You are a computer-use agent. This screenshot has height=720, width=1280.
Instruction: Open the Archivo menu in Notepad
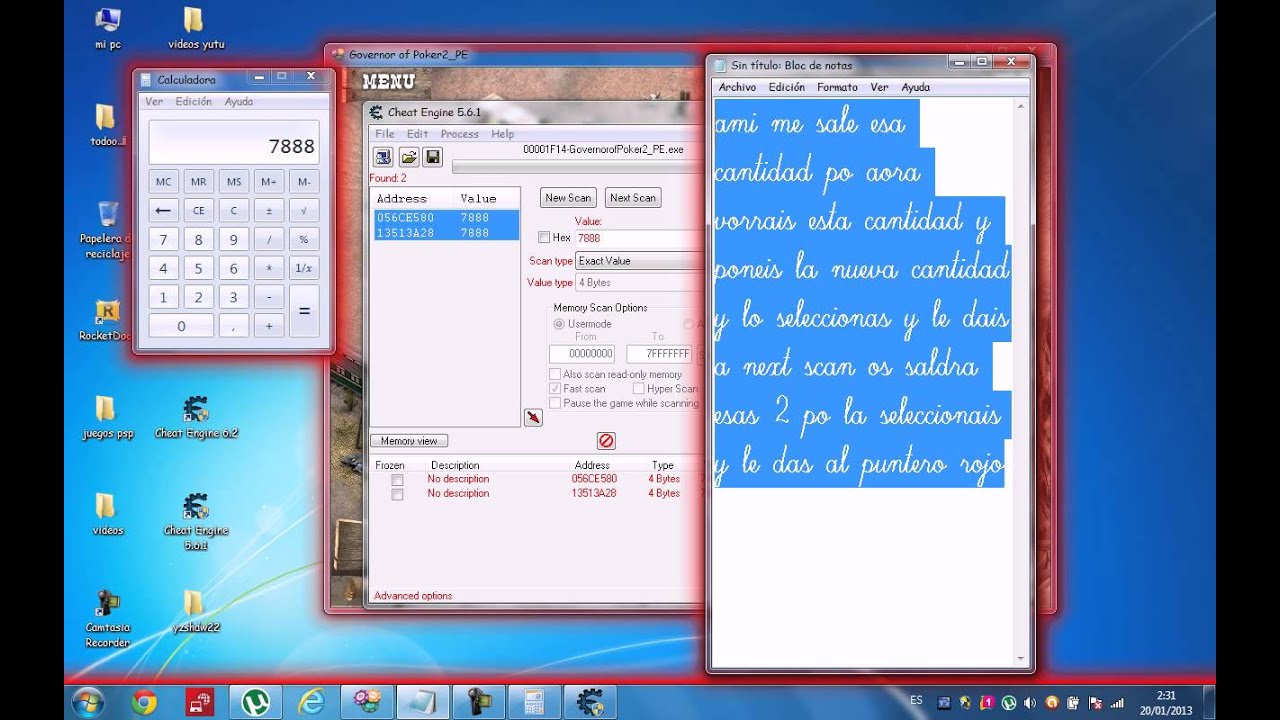737,87
